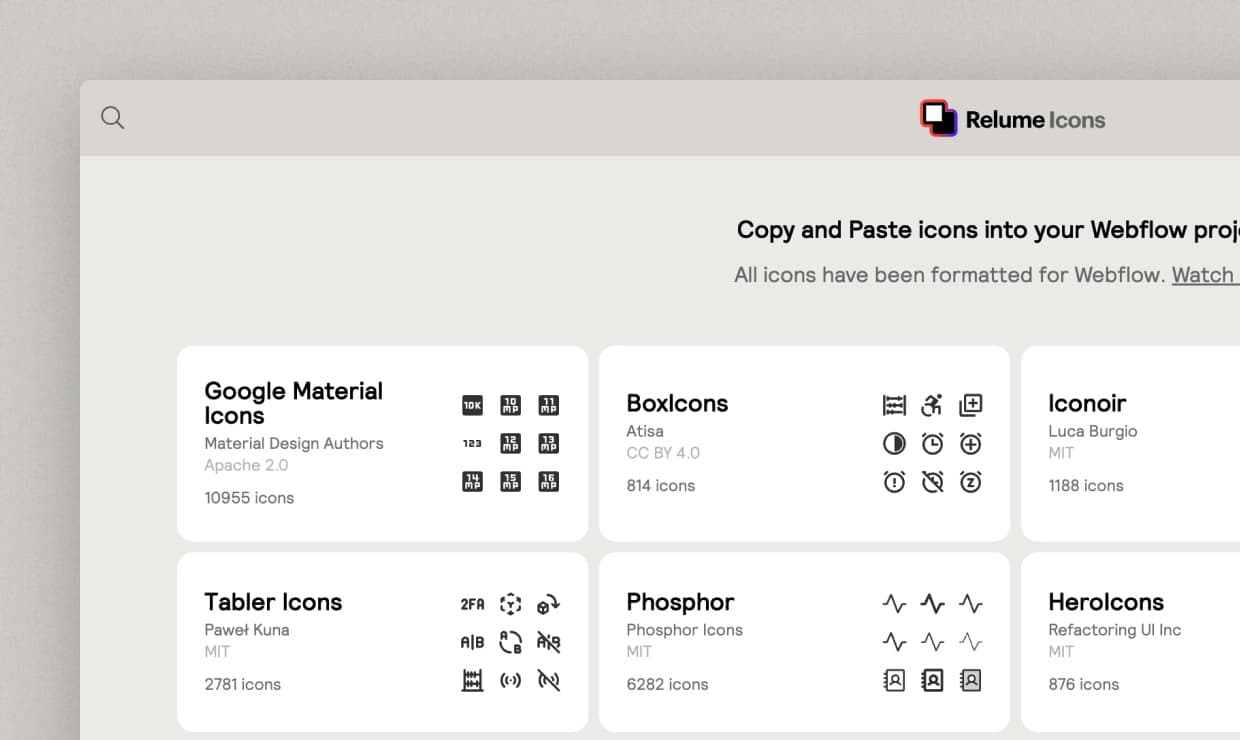The height and width of the screenshot is (740, 1240).
Task: Select the address book icon in Phosphor
Action: click(894, 680)
